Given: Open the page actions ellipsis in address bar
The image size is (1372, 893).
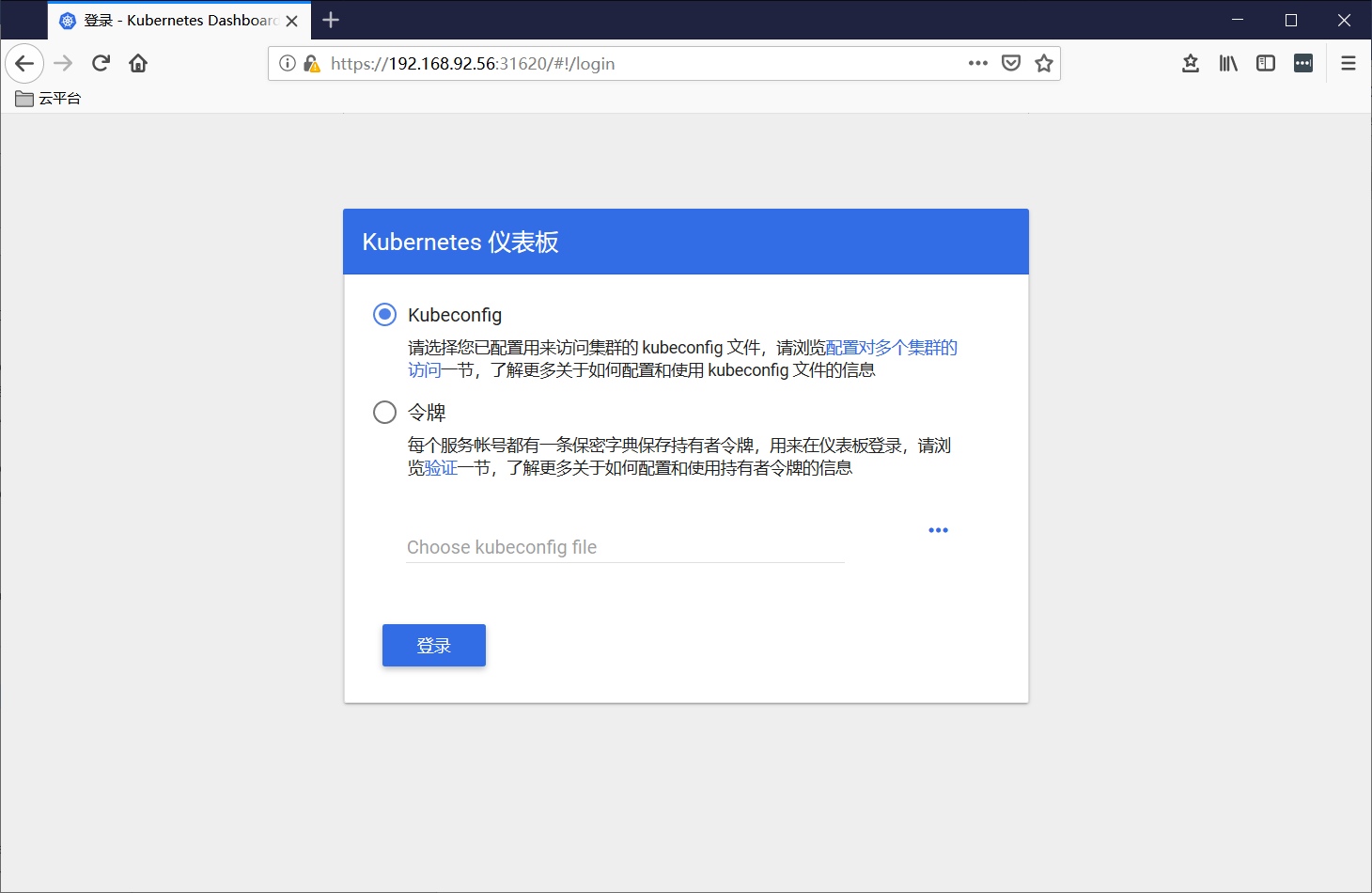Looking at the screenshot, I should coord(977,63).
